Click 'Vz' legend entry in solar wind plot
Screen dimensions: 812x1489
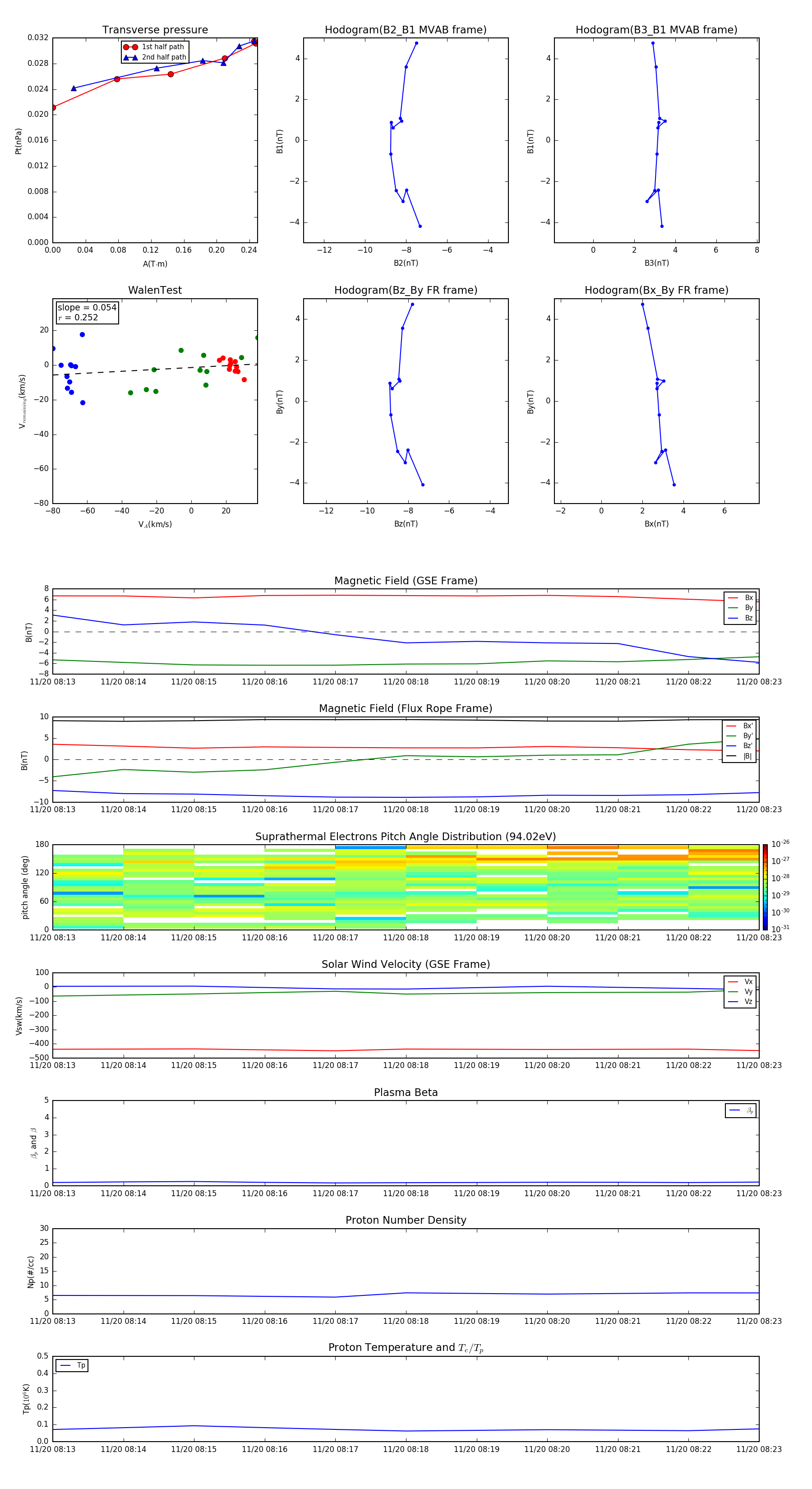[x=740, y=1001]
